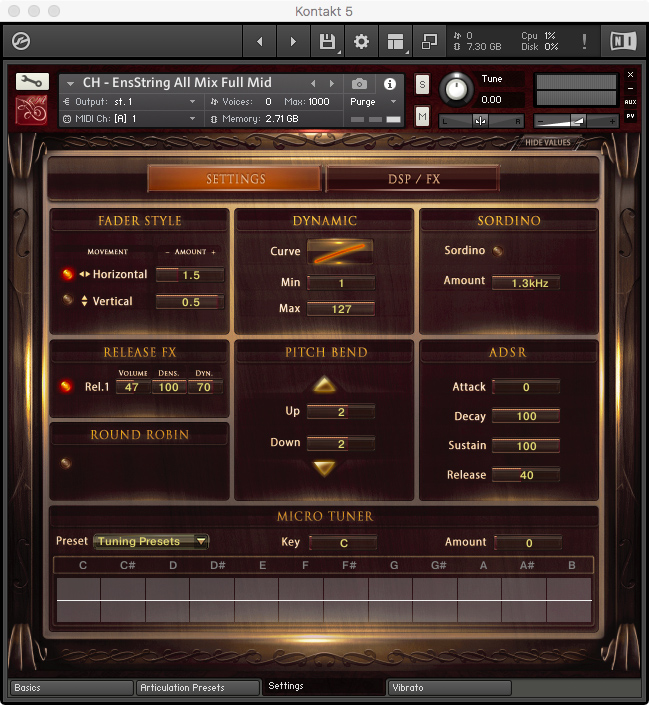Click HIDE VALUES toggle
The height and width of the screenshot is (705, 649).
click(547, 143)
